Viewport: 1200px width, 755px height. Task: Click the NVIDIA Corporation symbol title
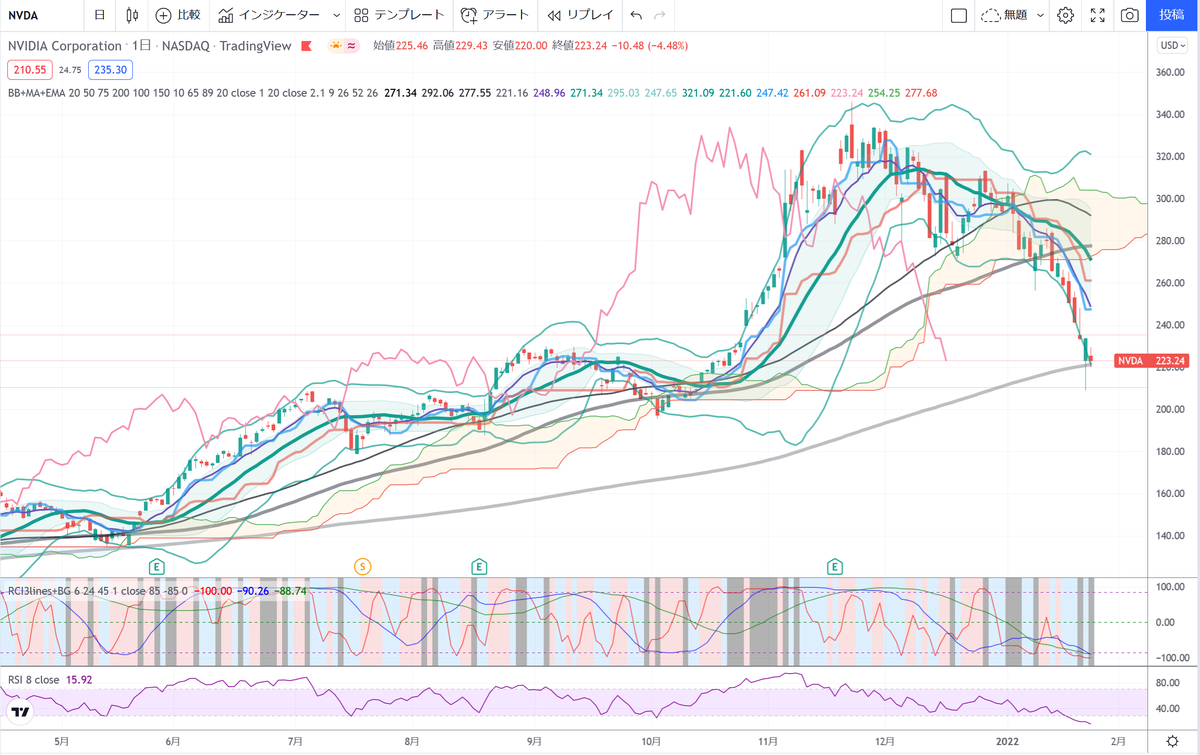[65, 46]
